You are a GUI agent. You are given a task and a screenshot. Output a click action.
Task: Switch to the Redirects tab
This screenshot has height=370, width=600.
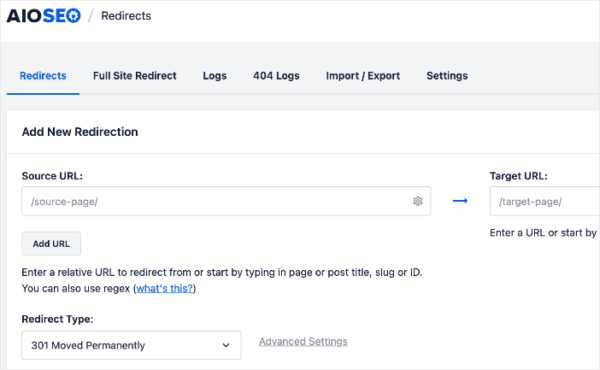43,76
